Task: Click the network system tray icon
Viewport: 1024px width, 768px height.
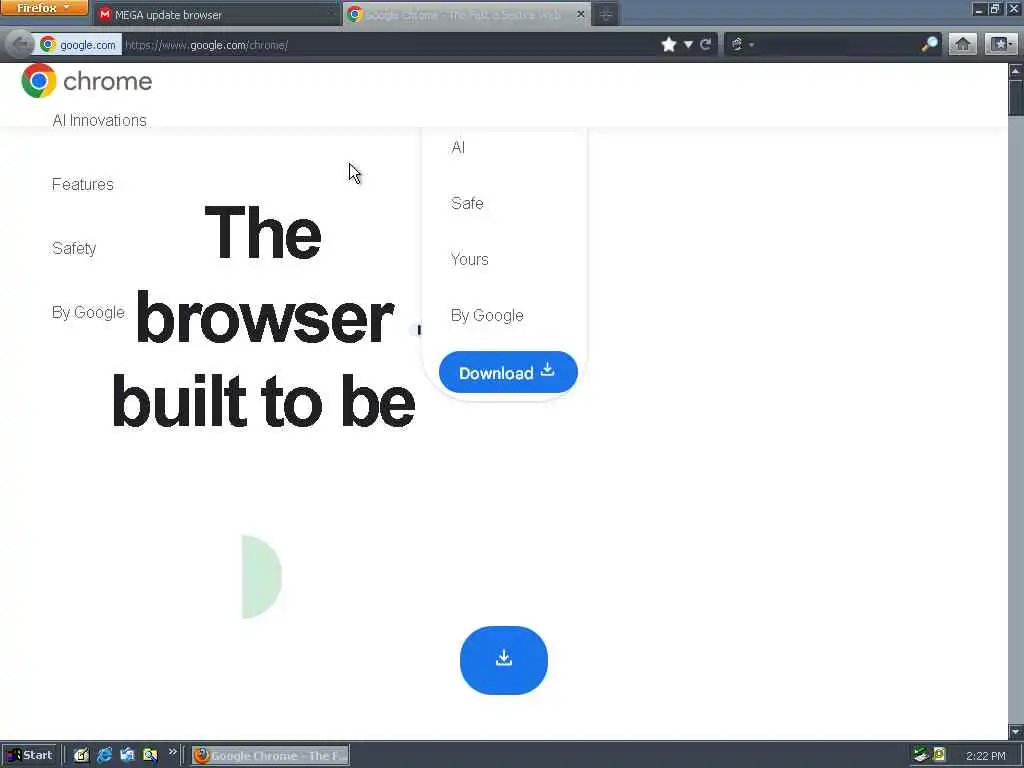Action: (x=921, y=755)
